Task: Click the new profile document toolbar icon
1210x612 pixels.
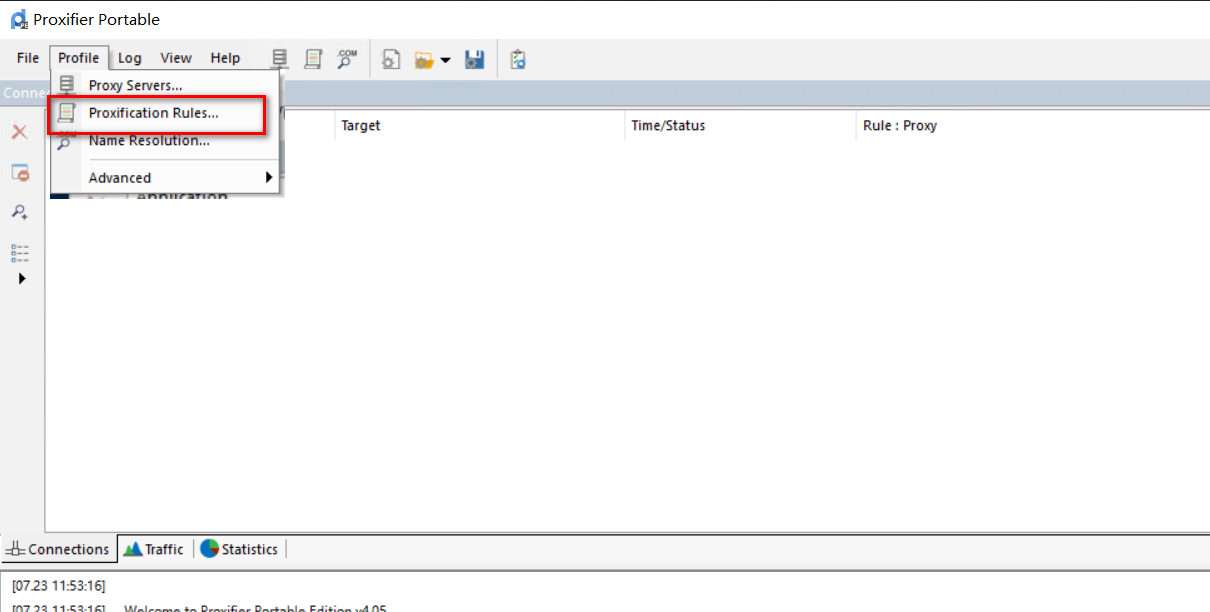Action: click(x=391, y=59)
